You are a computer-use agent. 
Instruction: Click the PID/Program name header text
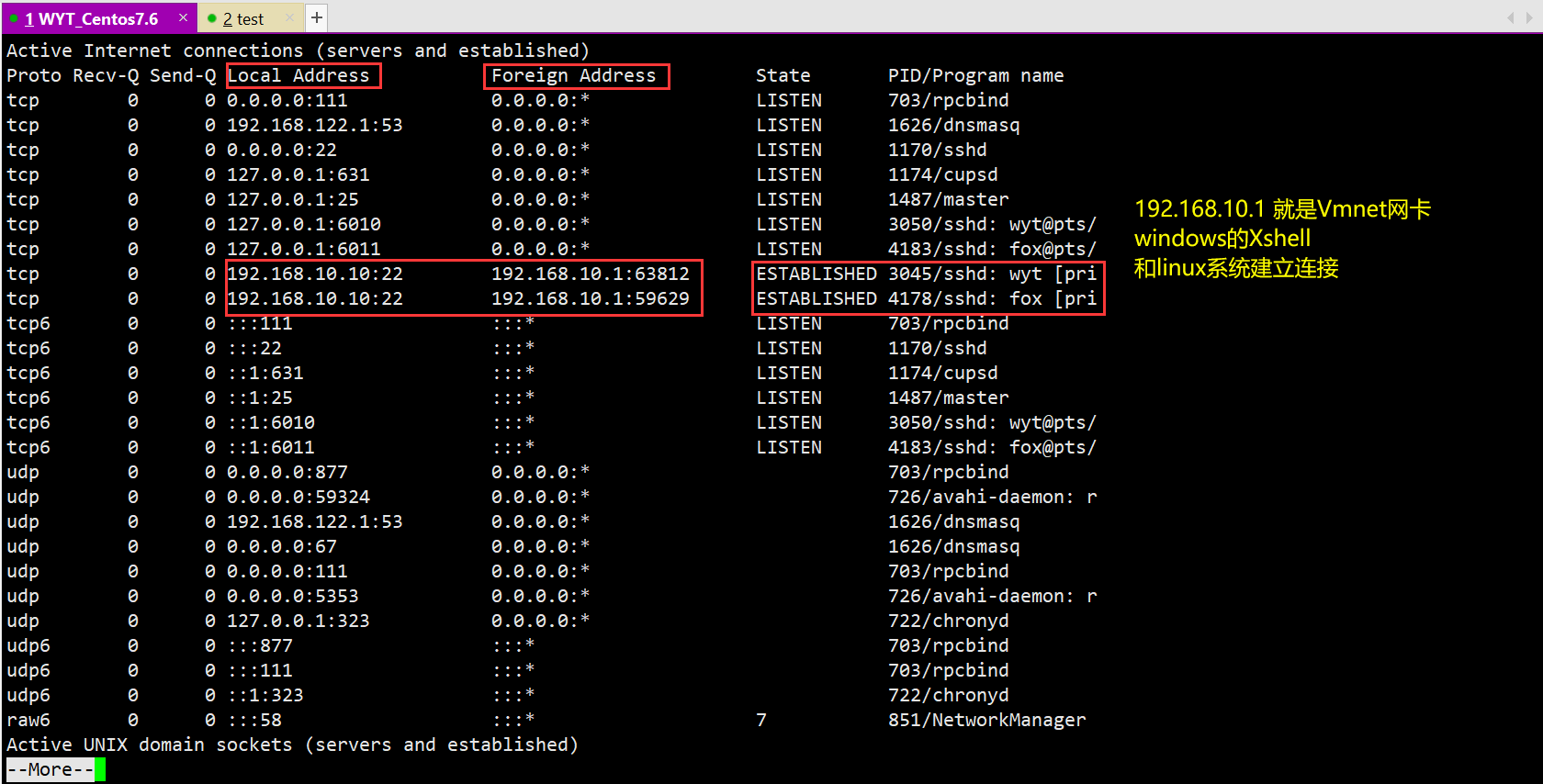click(975, 75)
